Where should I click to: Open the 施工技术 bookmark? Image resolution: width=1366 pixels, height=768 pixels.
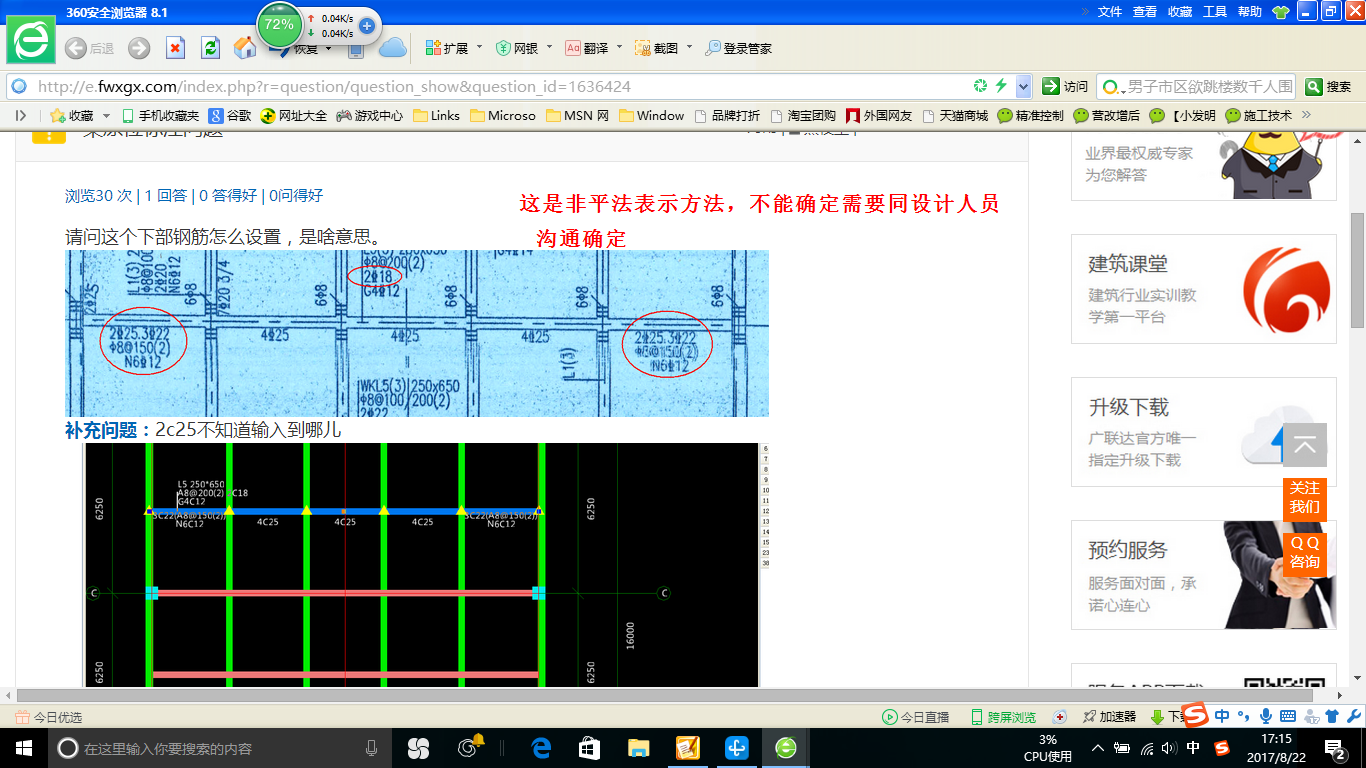(x=1259, y=116)
